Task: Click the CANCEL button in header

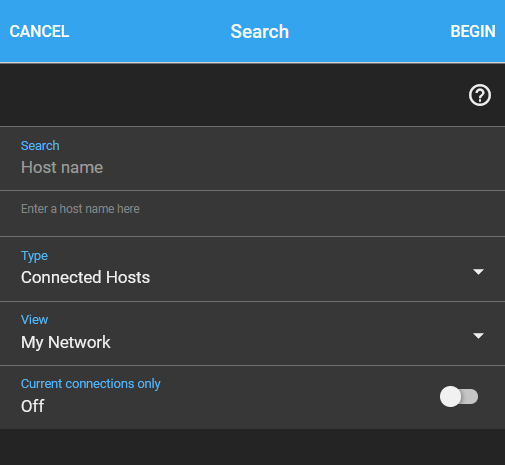Action: pos(39,32)
